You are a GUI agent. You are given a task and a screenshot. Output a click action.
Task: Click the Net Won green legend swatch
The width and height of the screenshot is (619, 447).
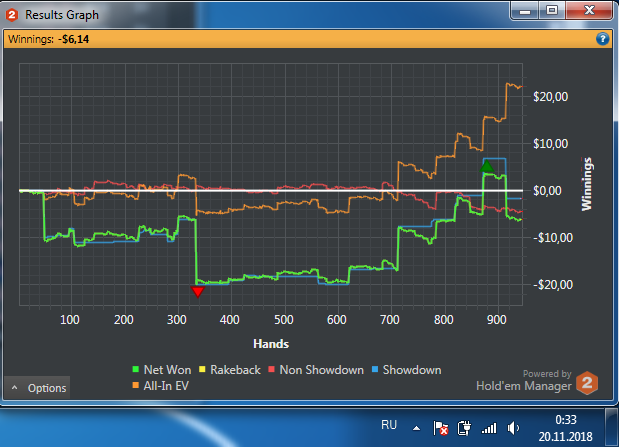[135, 370]
